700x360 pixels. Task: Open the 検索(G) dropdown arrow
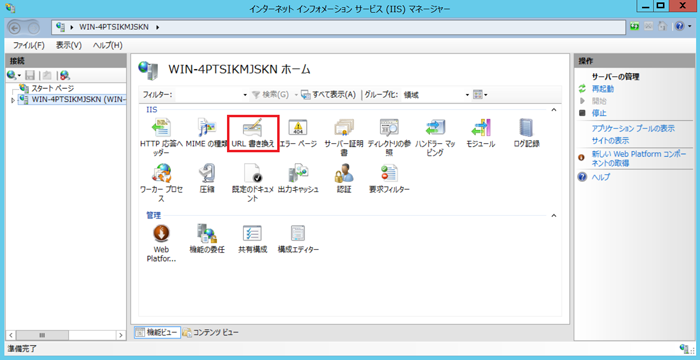(x=295, y=95)
